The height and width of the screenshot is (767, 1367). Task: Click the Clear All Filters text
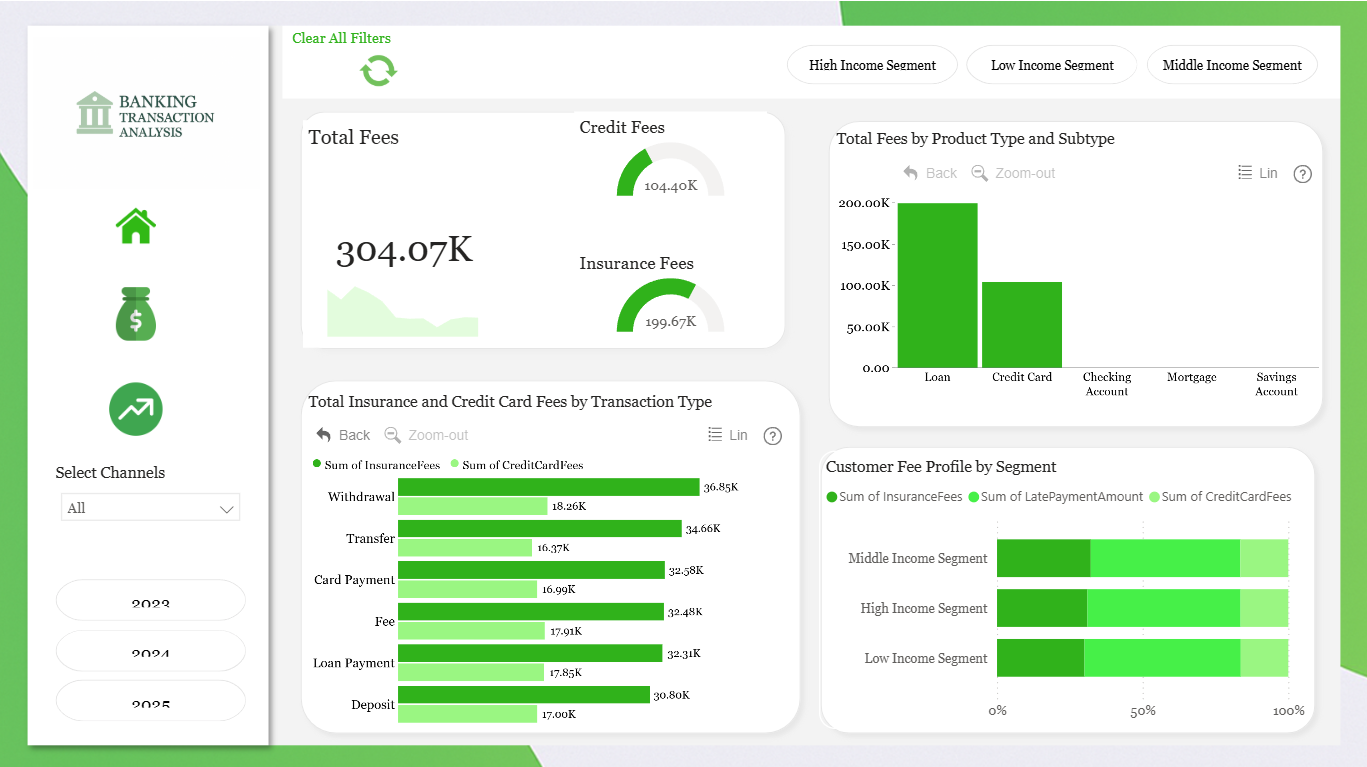coord(341,38)
